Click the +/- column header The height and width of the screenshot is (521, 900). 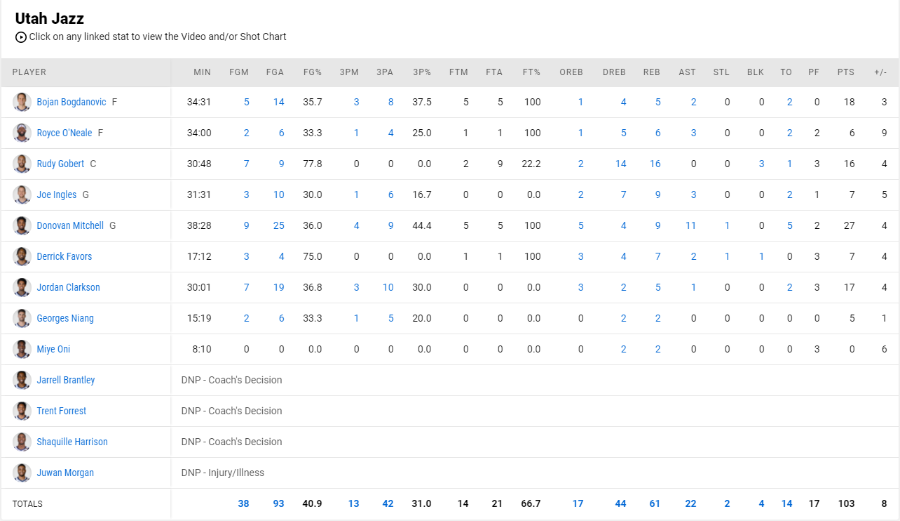click(x=880, y=72)
